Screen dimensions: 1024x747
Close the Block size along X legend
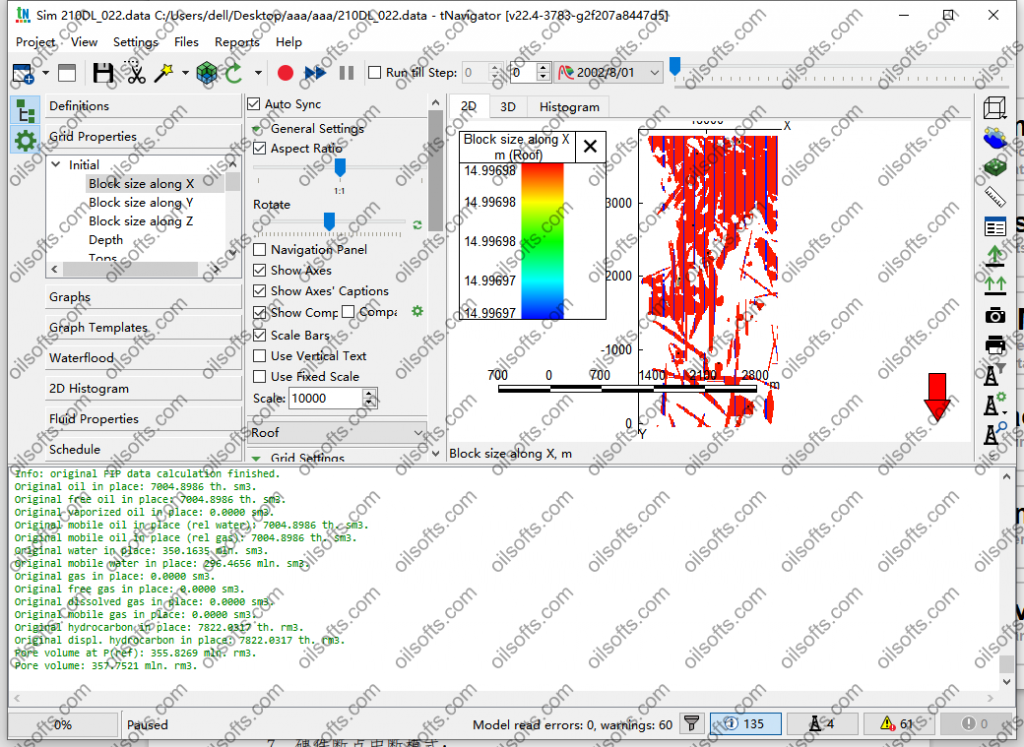tap(590, 146)
